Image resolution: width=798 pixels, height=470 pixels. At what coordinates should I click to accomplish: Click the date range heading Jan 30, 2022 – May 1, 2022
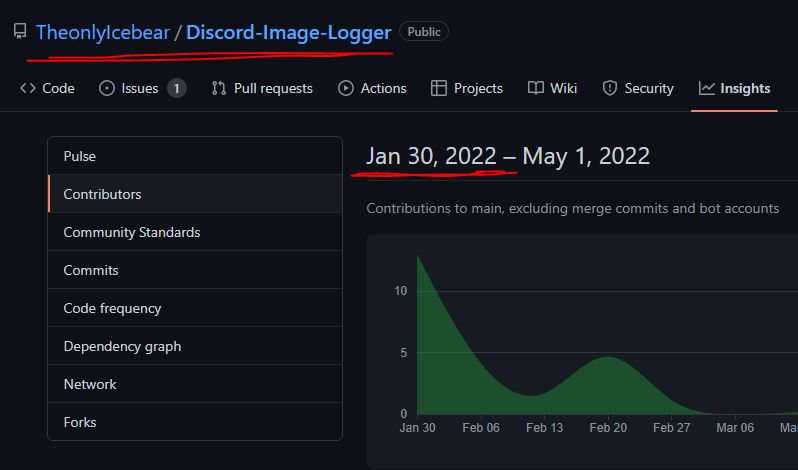508,156
